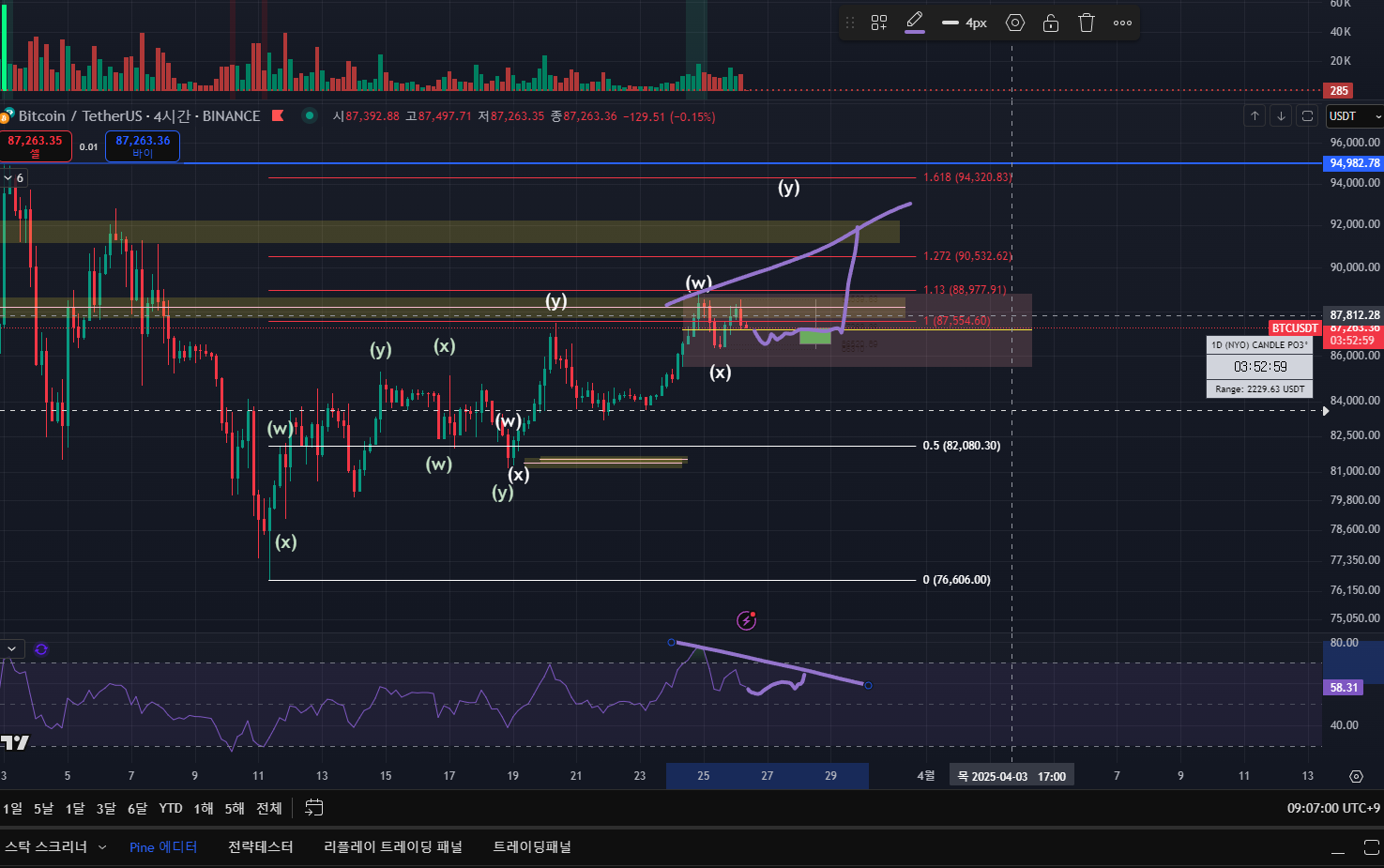Screen dimensions: 1384x868
Task: Open drawing templates grid icon
Action: pos(879,23)
